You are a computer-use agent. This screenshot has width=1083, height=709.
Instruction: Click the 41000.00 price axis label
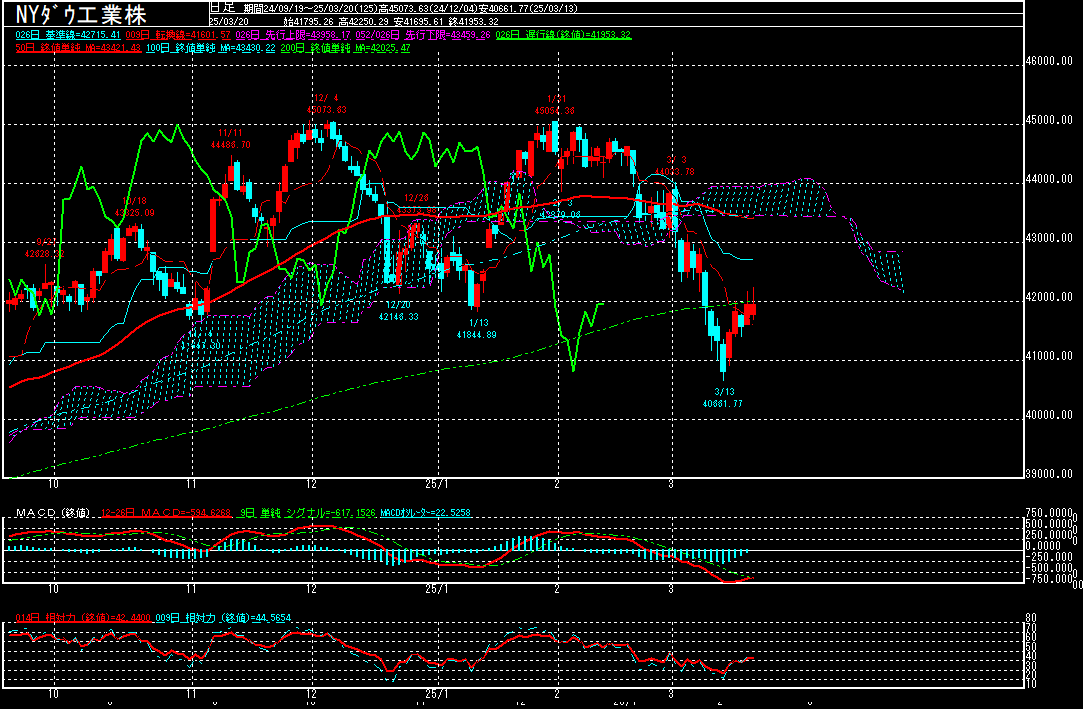tap(1049, 356)
